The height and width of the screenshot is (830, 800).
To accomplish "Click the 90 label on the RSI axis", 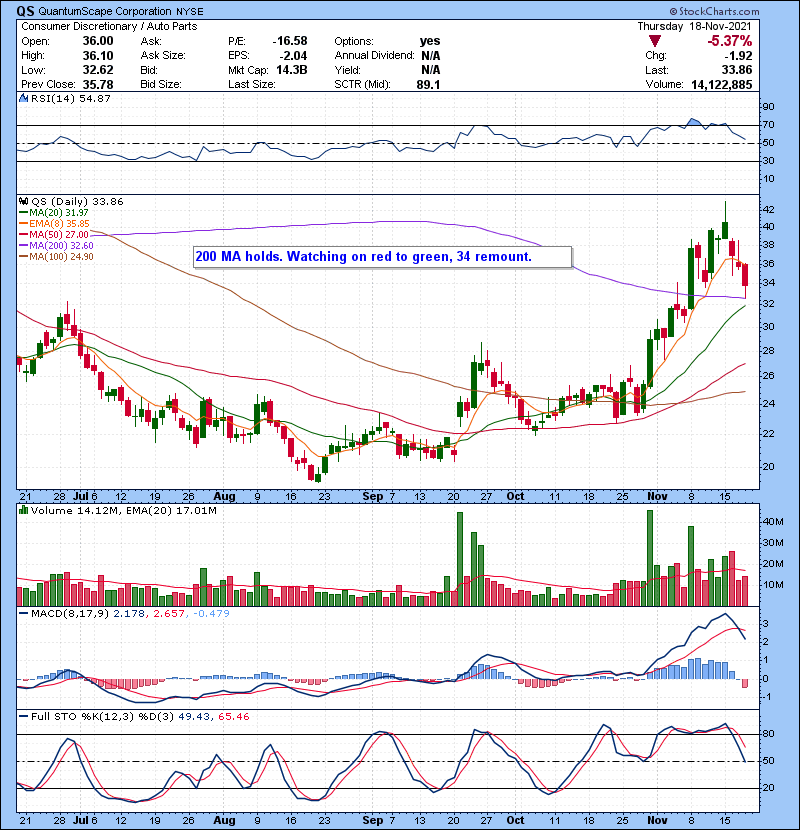I will pos(768,107).
